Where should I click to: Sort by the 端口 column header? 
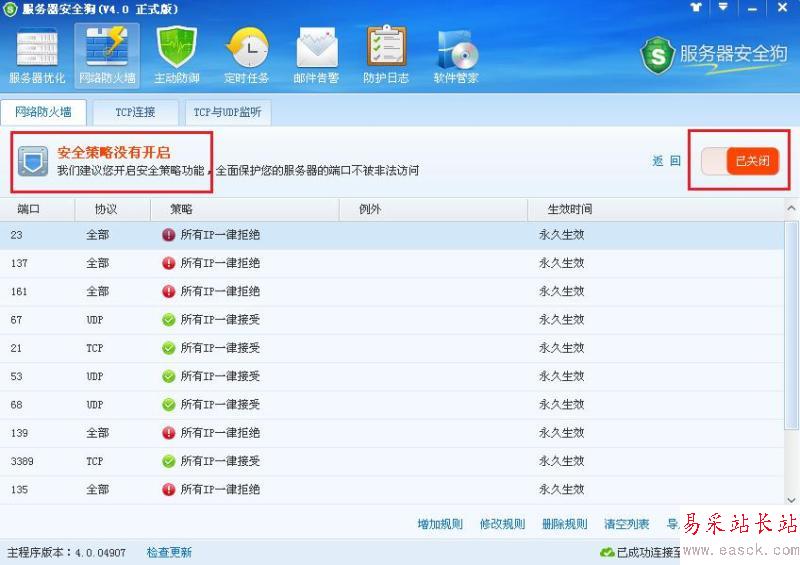(37, 209)
